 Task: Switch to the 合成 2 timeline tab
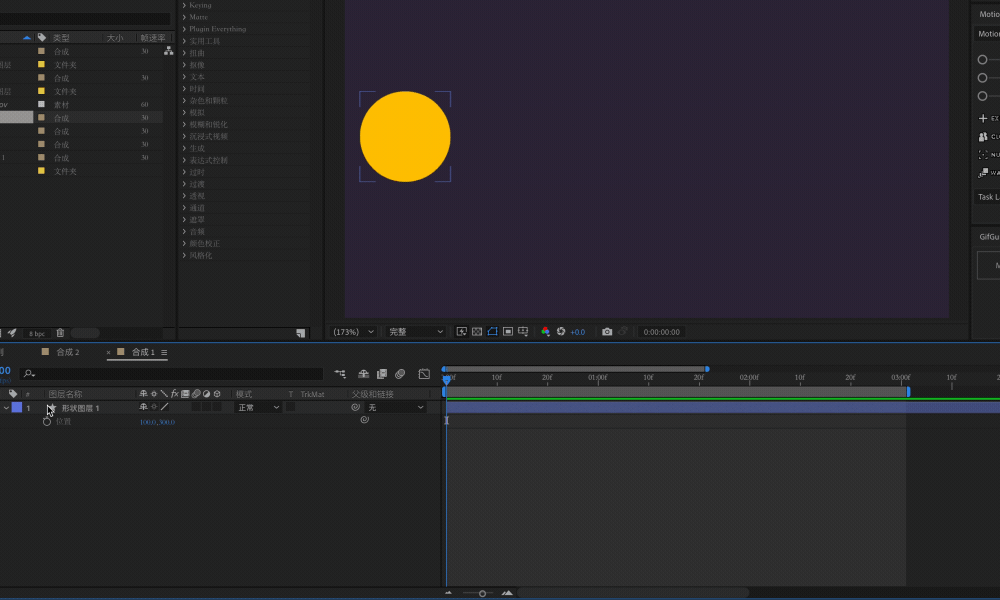[x=68, y=352]
